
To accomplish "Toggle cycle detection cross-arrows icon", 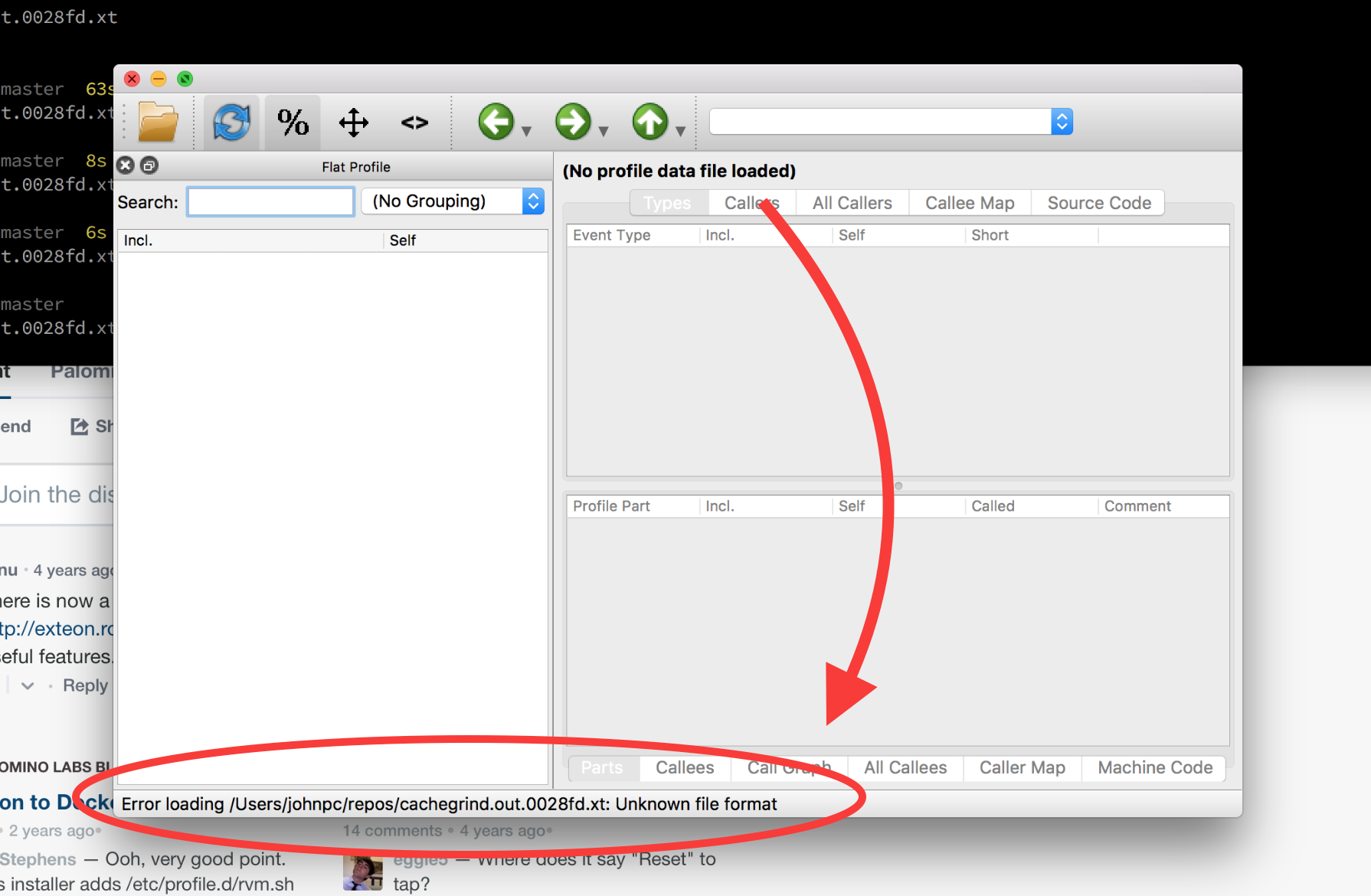I will coord(354,122).
